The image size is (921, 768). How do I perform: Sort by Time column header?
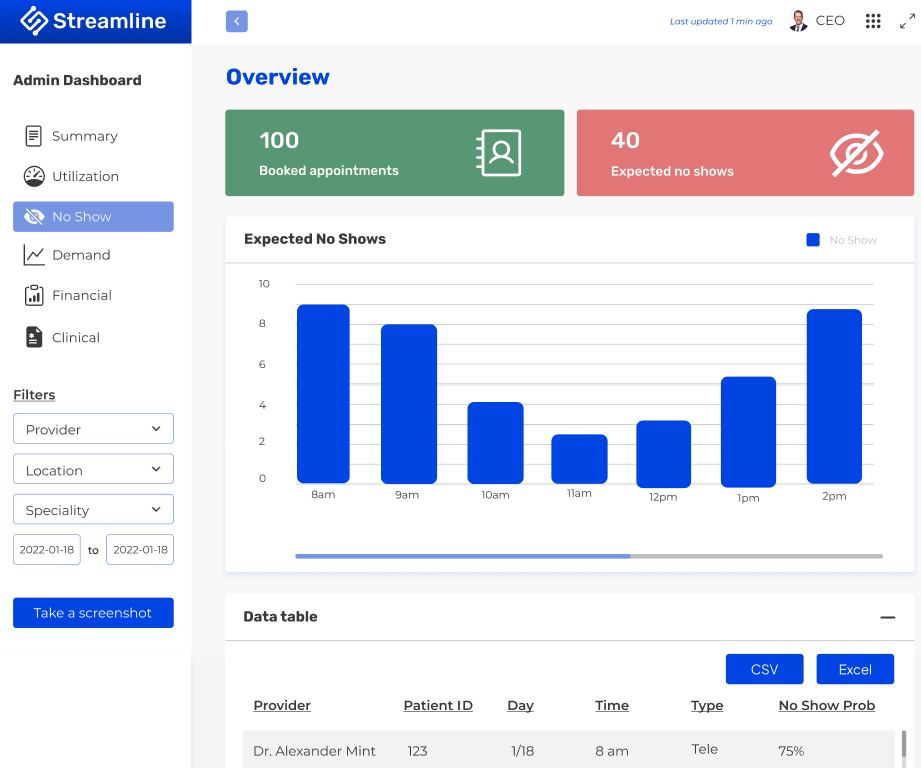click(x=612, y=705)
